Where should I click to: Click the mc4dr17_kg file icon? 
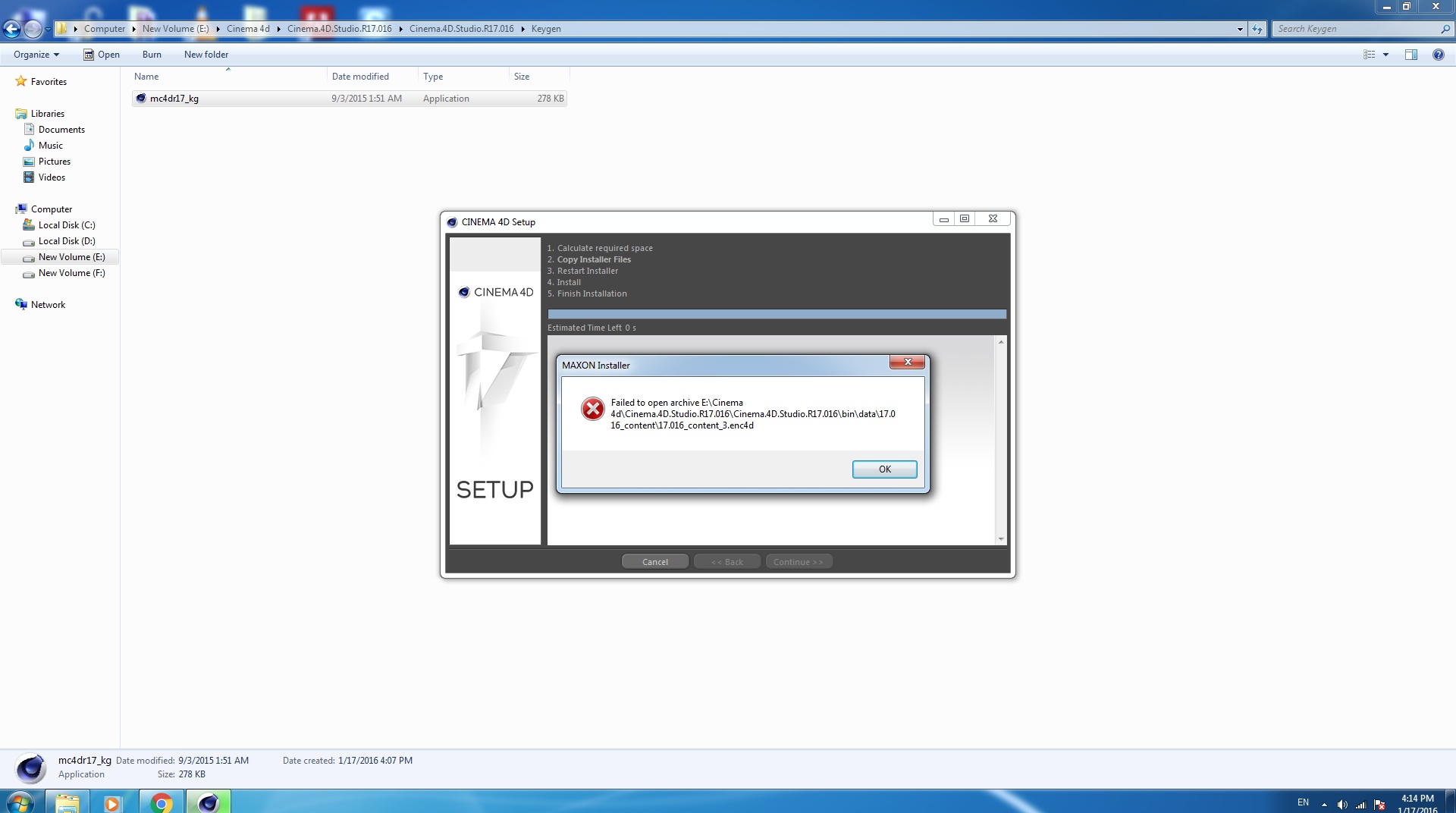click(x=140, y=98)
